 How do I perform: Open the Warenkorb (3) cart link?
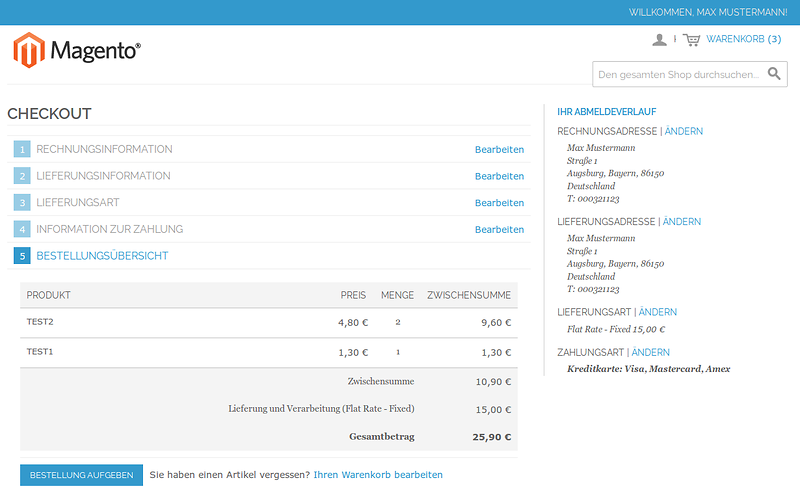(x=743, y=40)
